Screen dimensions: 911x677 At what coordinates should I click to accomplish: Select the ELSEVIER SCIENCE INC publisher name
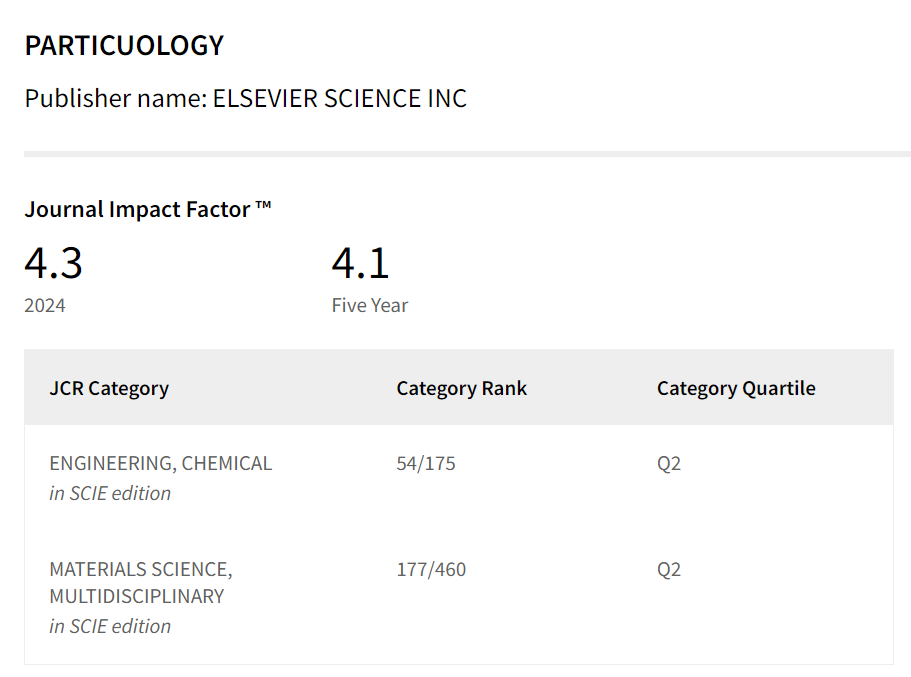[339, 98]
